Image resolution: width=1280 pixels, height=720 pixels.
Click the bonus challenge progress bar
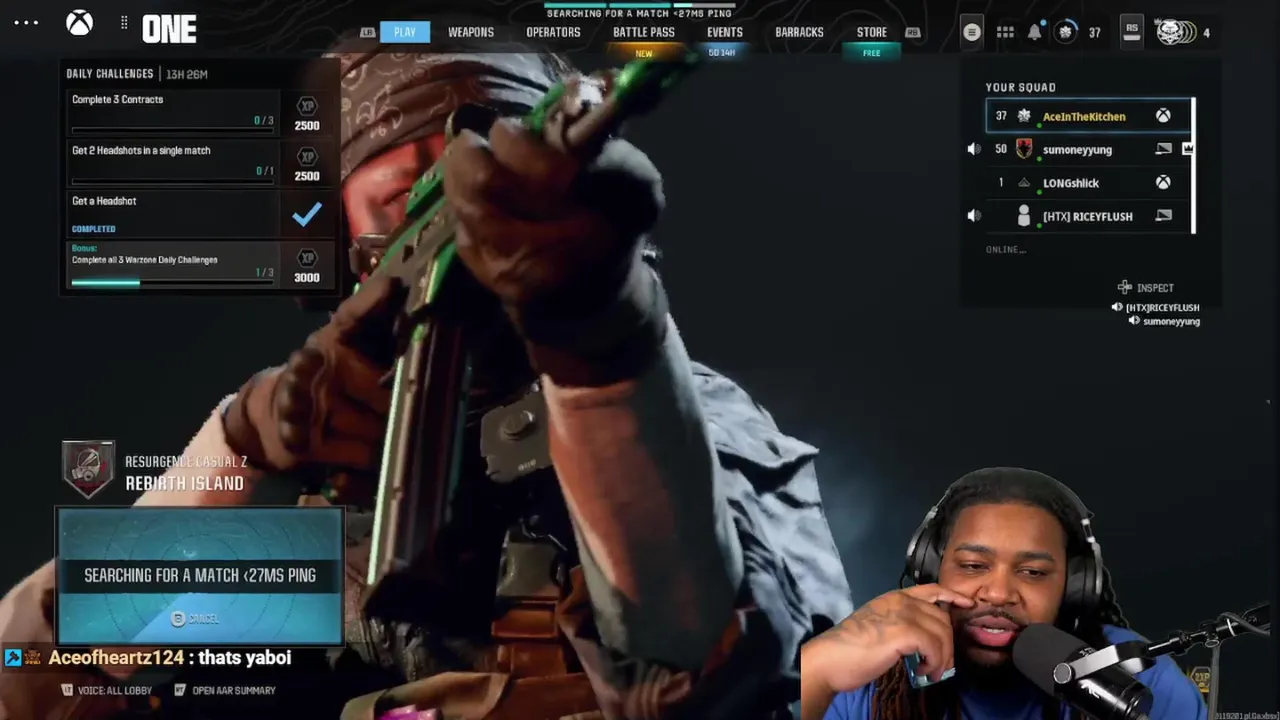coord(171,283)
